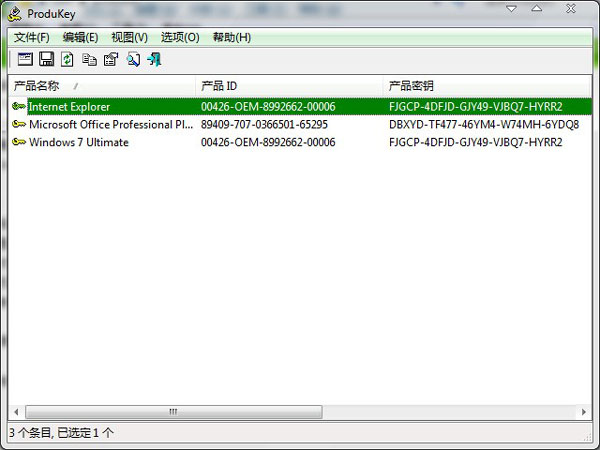Viewport: 600px width, 450px height.
Task: Click Internet Explorer's product ID 00426-OEM-8992662-00006
Action: tap(268, 106)
